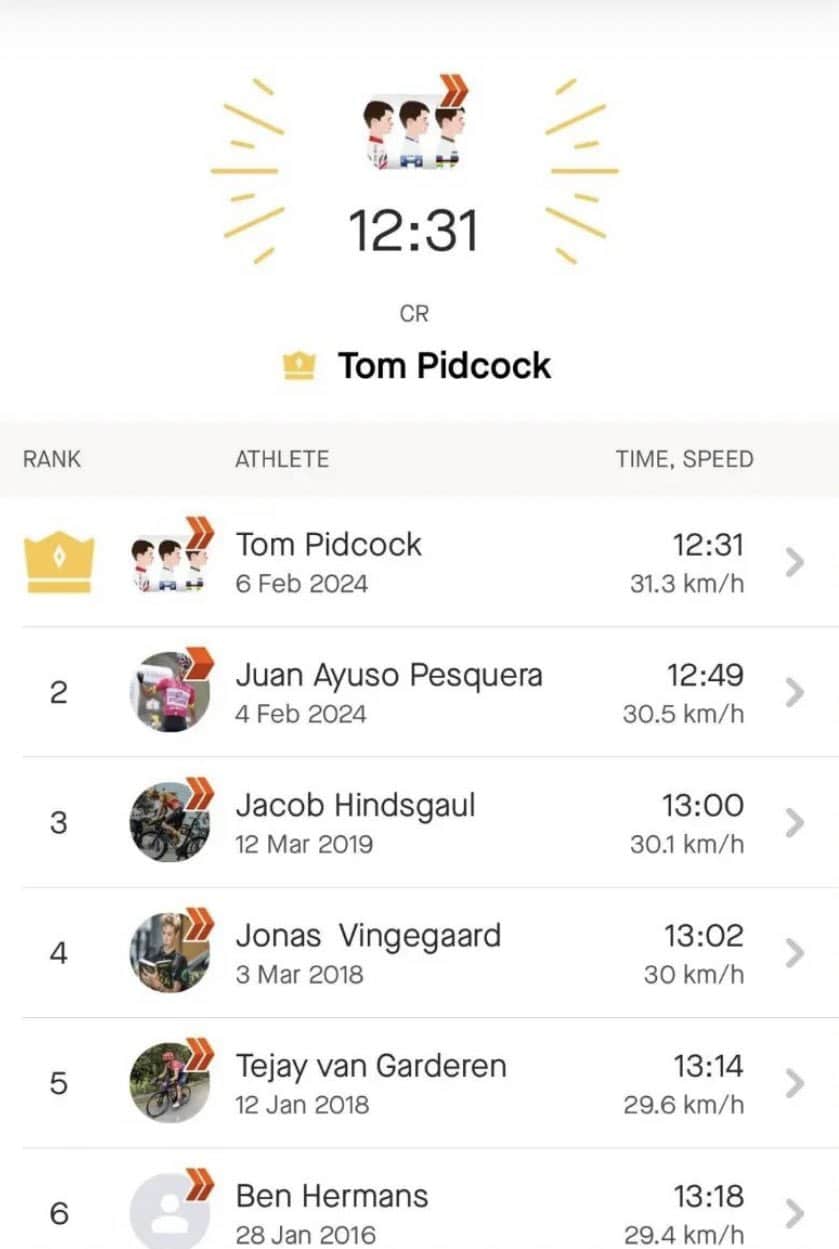Expand Tom Pidcock's 12:31 effort chevron
839x1249 pixels.
[x=795, y=562]
